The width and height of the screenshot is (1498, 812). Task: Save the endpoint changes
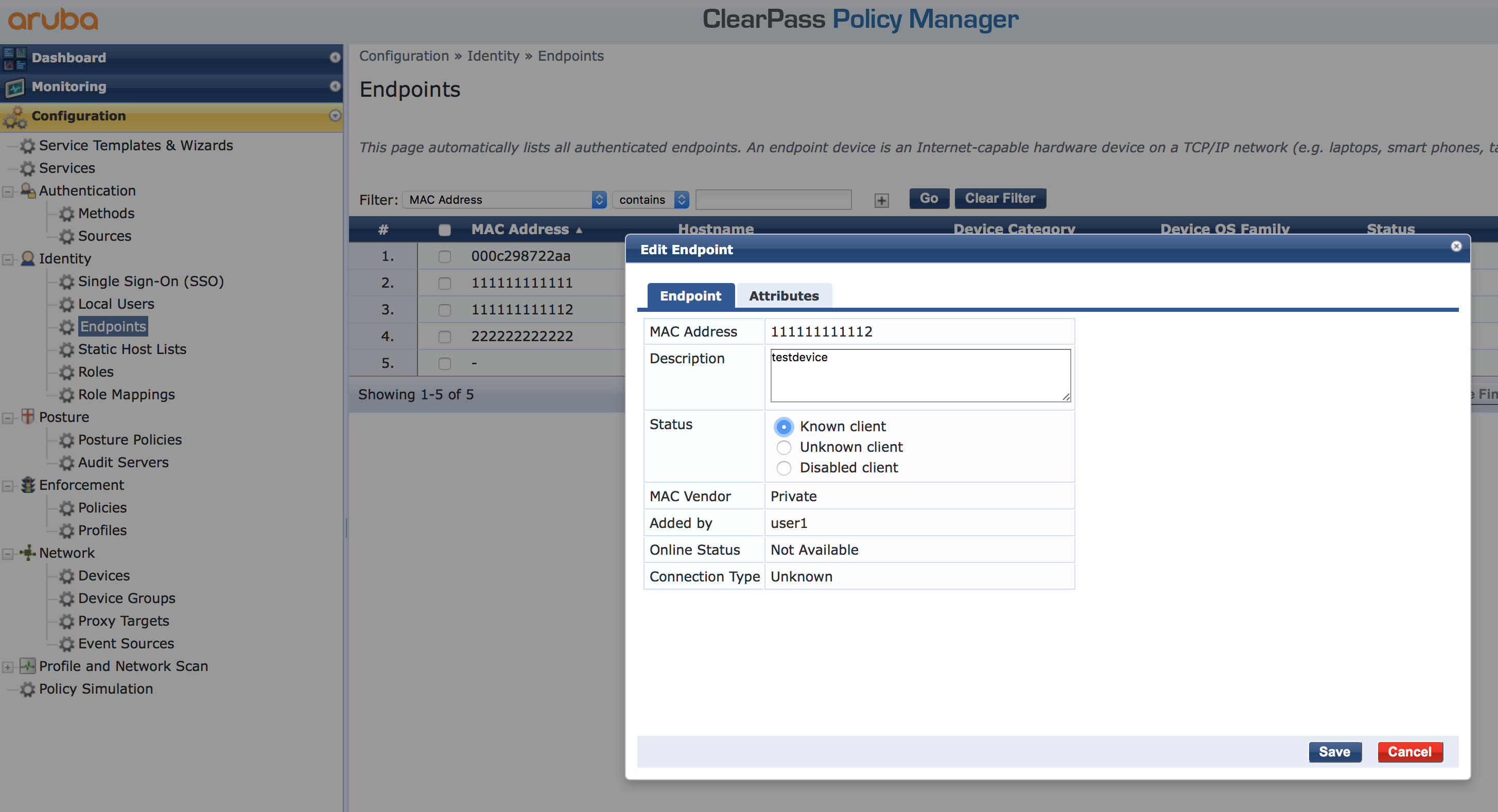[x=1335, y=752]
